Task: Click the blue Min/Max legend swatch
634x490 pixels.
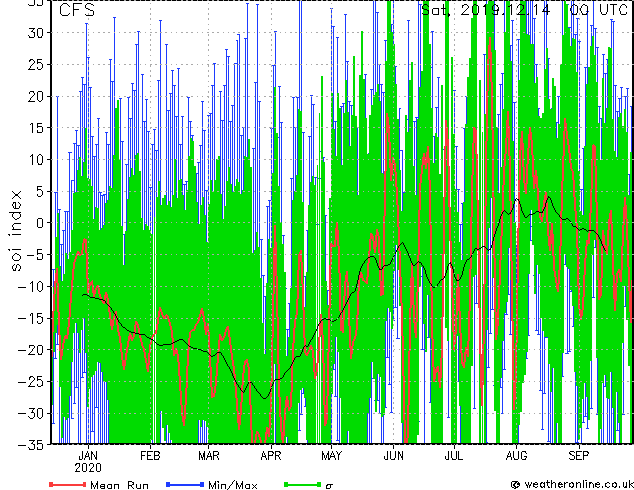Action: pyautogui.click(x=185, y=484)
